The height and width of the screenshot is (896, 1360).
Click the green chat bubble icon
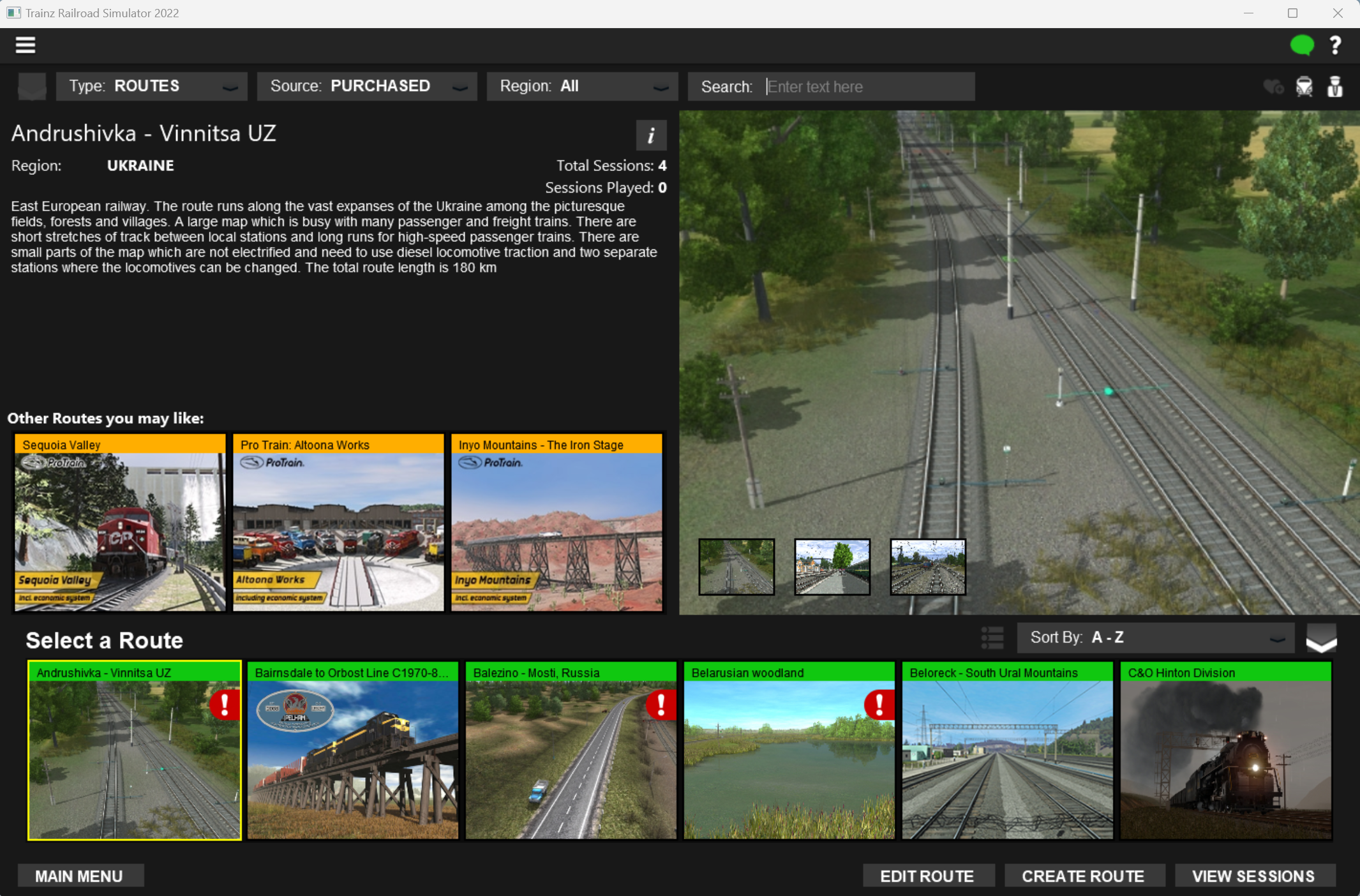coord(1302,45)
